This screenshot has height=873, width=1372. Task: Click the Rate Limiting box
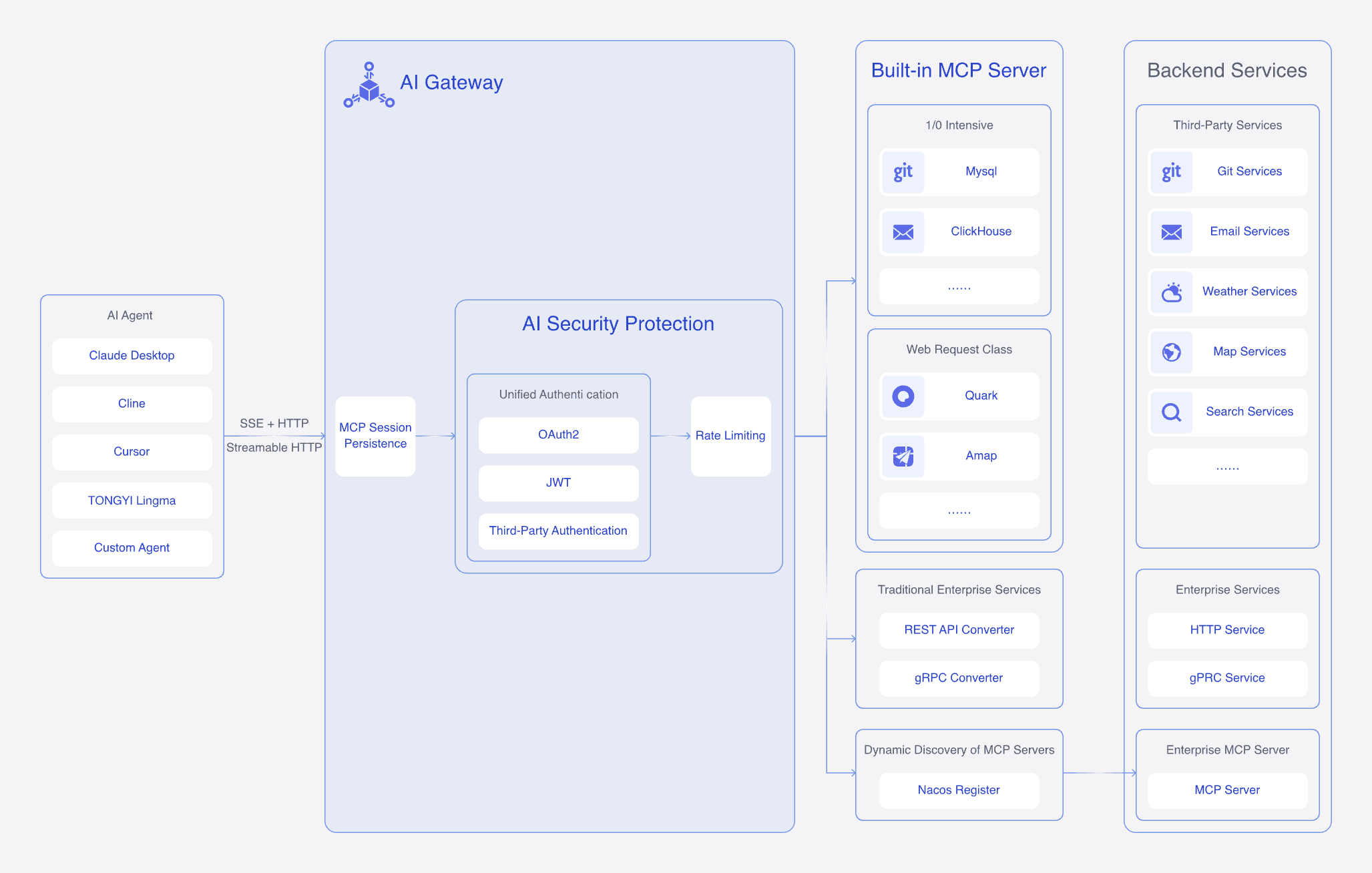pyautogui.click(x=730, y=436)
